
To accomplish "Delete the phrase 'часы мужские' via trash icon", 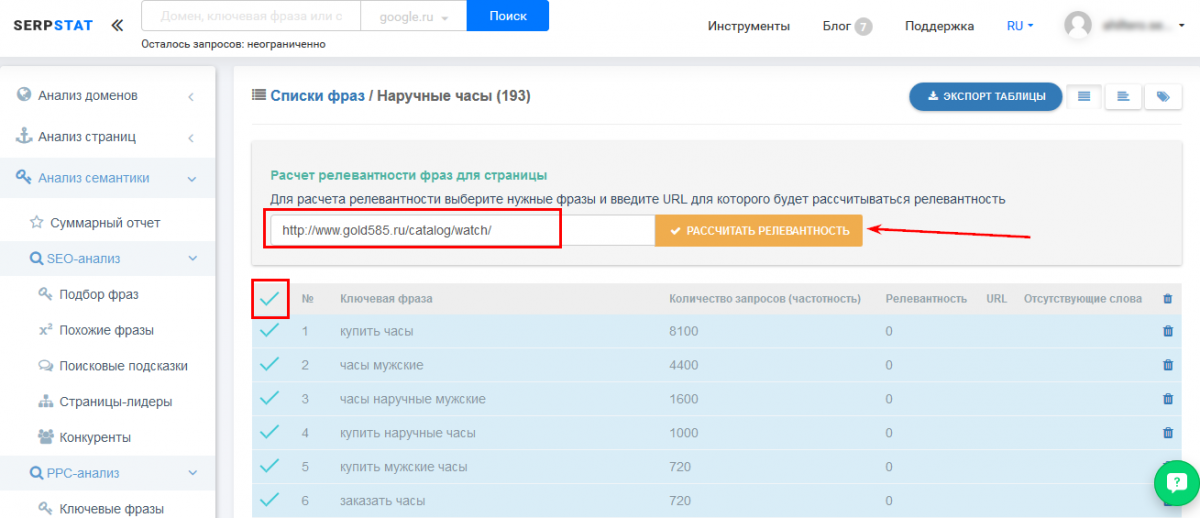I will coord(1167,365).
